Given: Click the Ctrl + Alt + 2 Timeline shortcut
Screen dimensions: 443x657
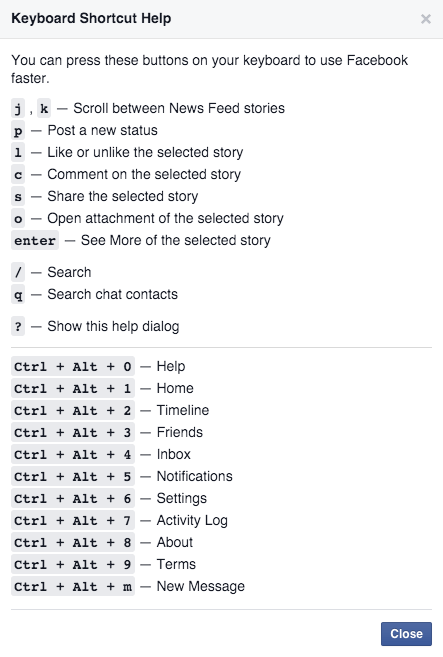Looking at the screenshot, I should [x=73, y=411].
